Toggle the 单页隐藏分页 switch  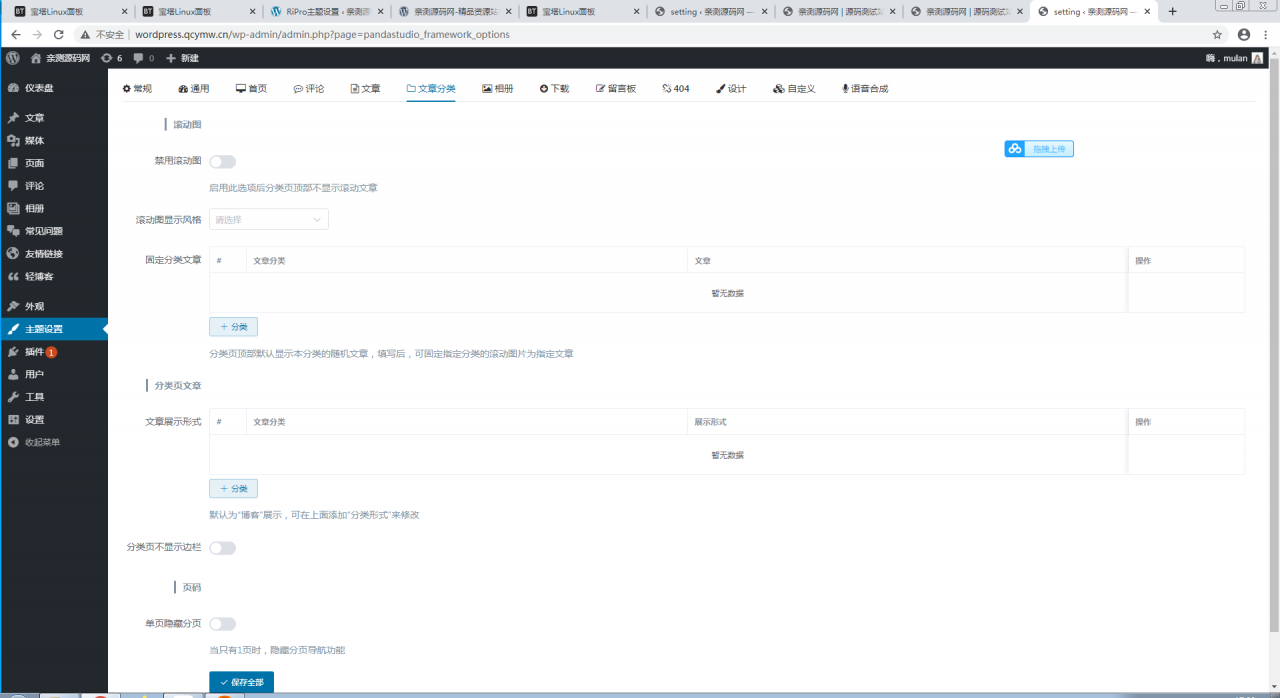[x=222, y=624]
